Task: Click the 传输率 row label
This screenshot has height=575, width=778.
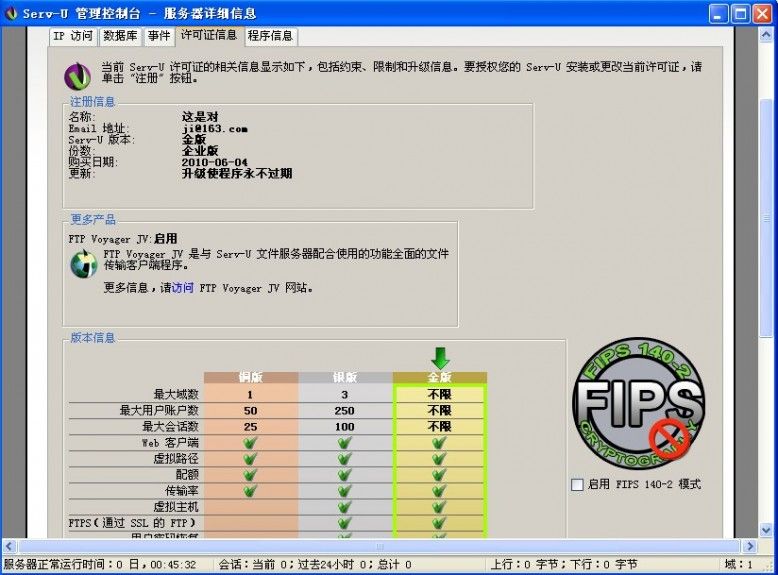Action: pos(182,491)
